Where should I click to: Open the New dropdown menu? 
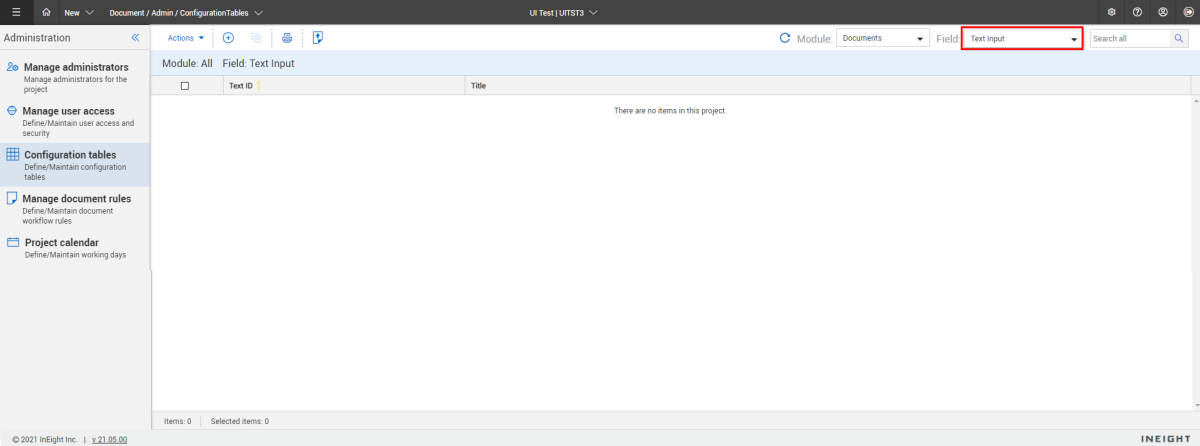pos(79,12)
